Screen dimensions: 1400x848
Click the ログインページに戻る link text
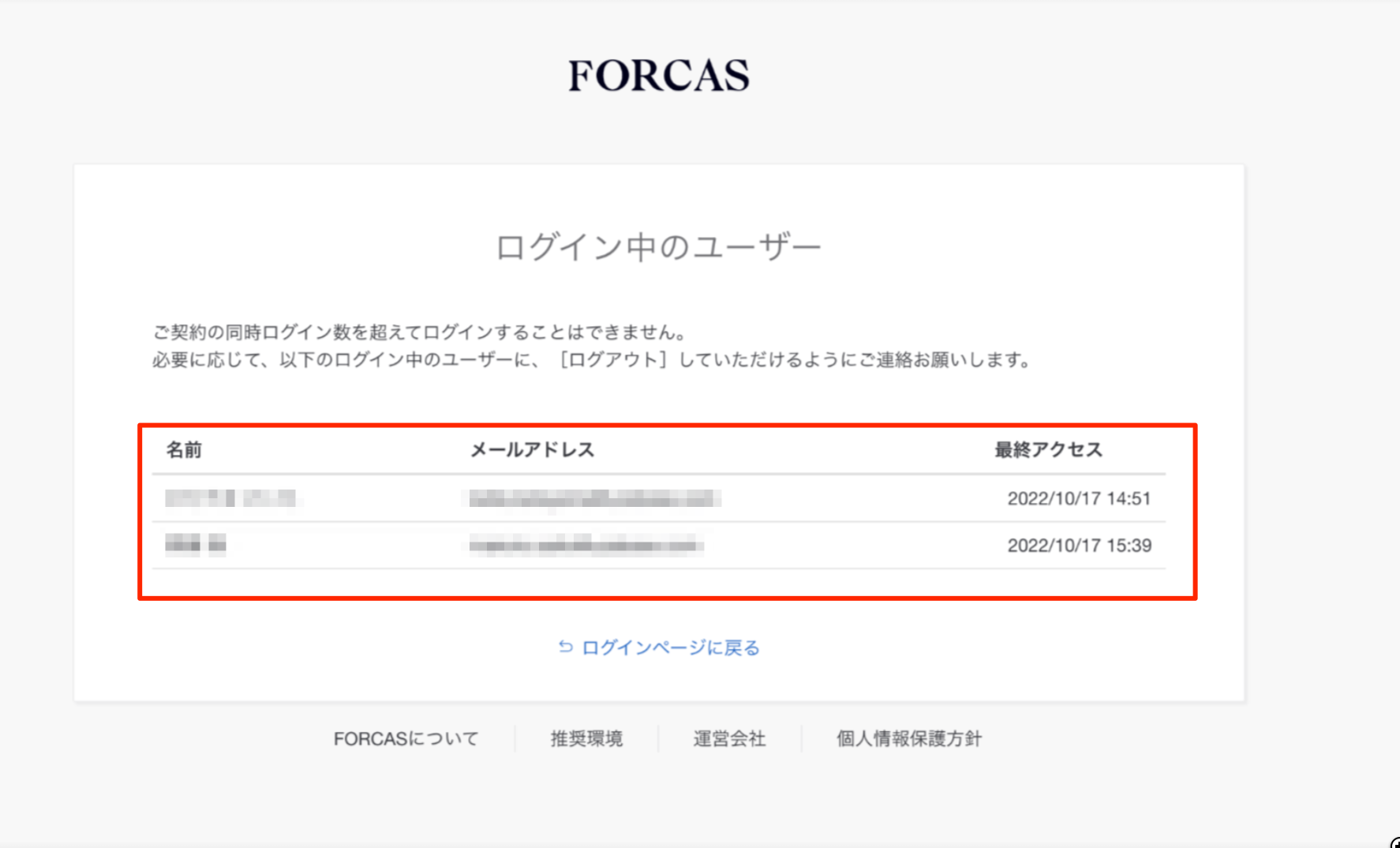click(671, 648)
